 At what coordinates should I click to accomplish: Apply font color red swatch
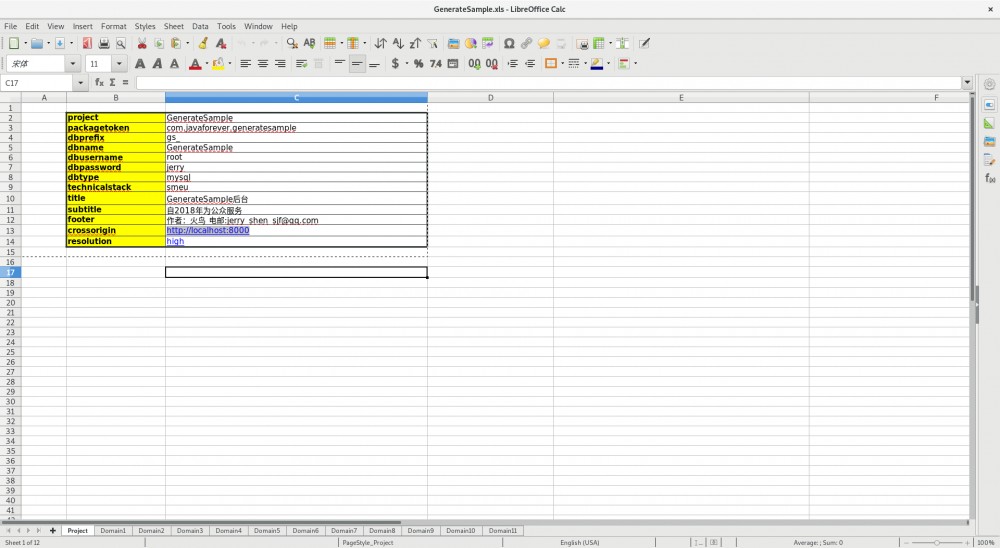[x=195, y=63]
